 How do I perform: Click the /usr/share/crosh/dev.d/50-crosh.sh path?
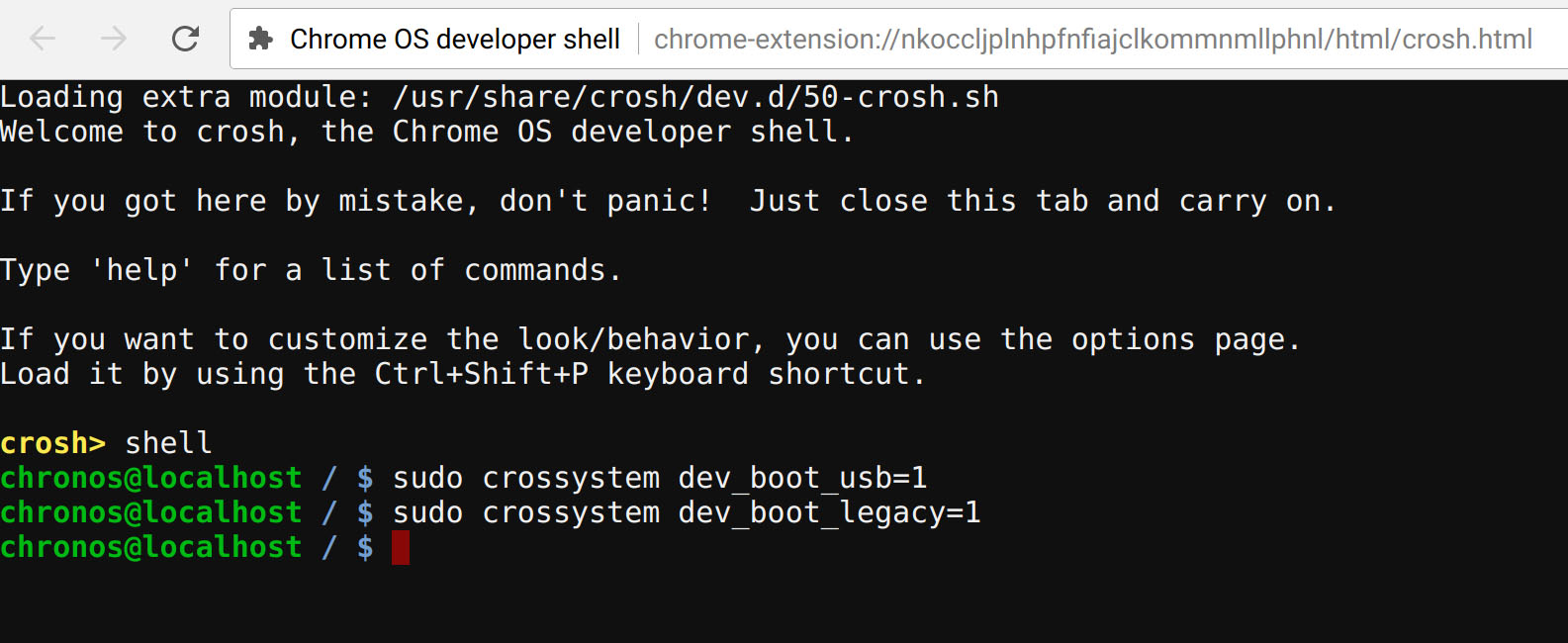pos(695,97)
